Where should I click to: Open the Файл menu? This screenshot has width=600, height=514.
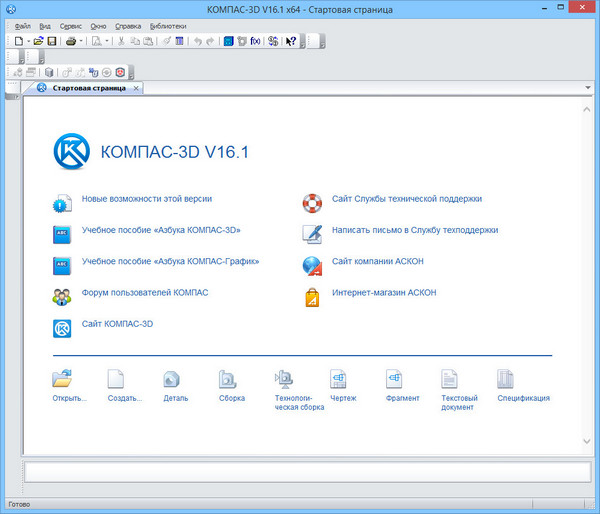(23, 25)
